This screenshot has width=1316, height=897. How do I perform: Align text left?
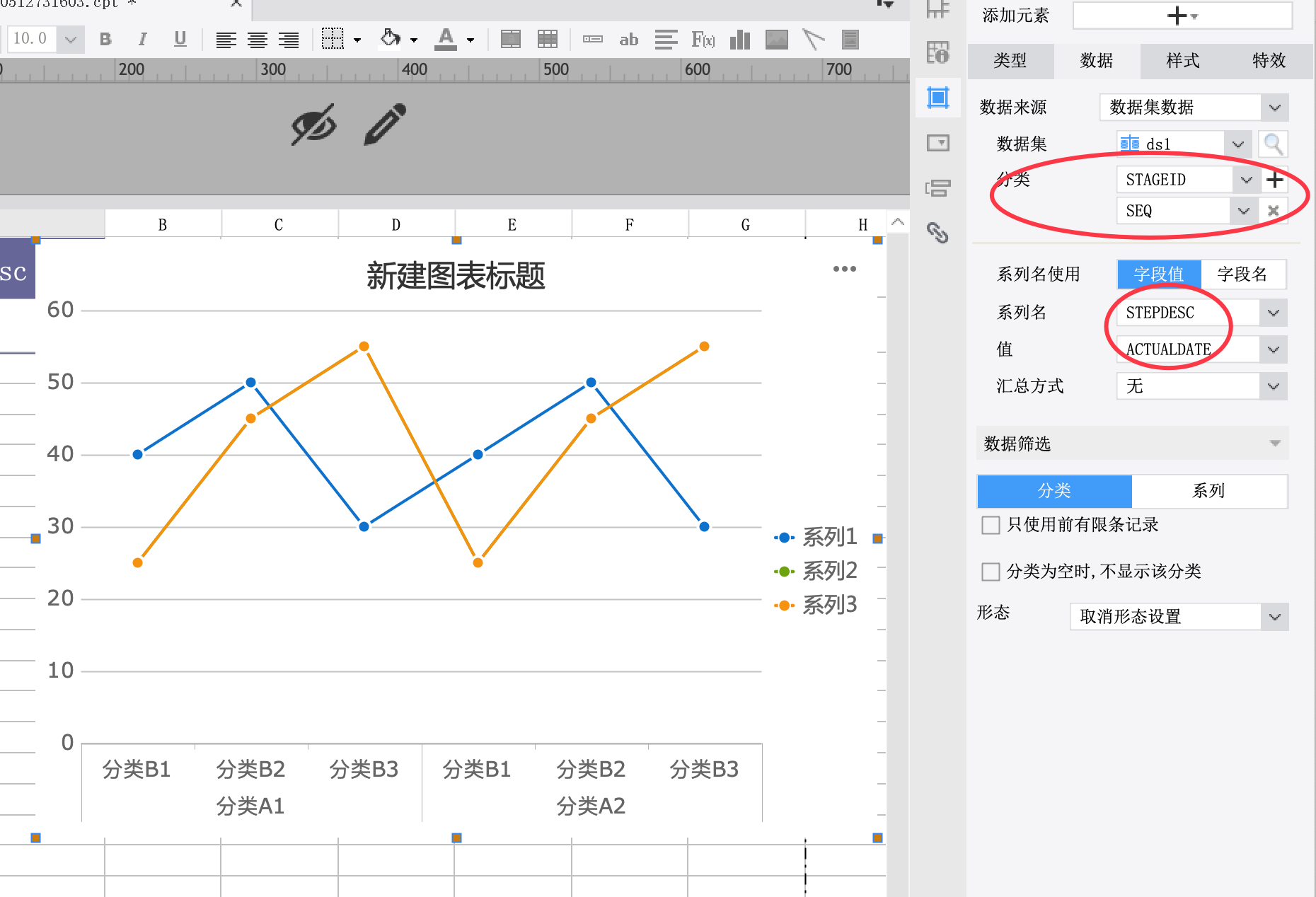226,40
